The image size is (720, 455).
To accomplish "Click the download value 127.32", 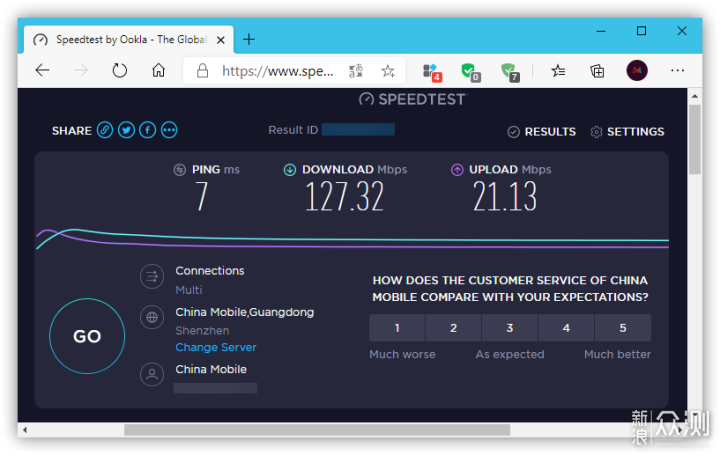I will tap(344, 197).
